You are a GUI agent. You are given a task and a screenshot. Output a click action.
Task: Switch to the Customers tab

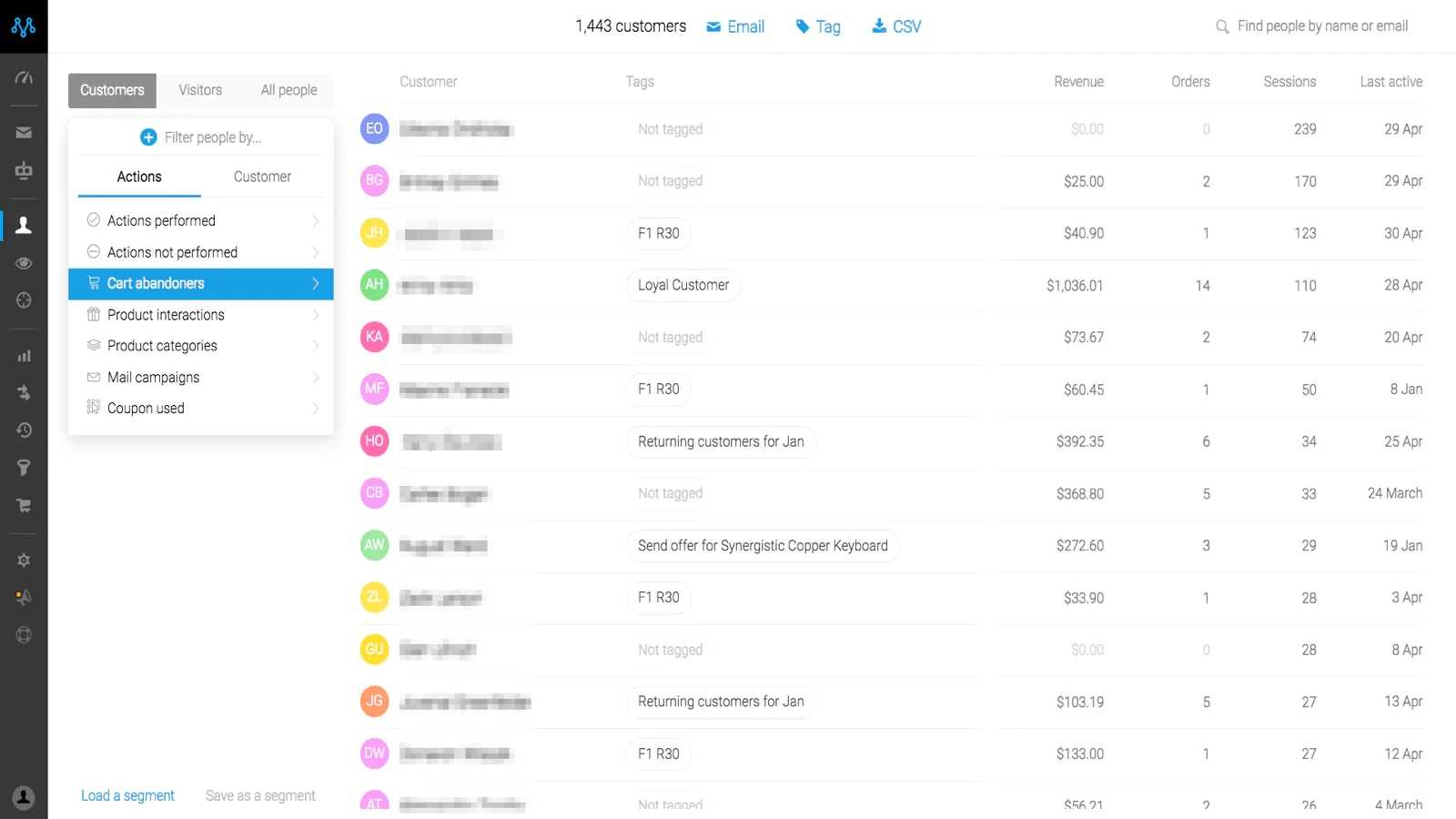pos(112,90)
